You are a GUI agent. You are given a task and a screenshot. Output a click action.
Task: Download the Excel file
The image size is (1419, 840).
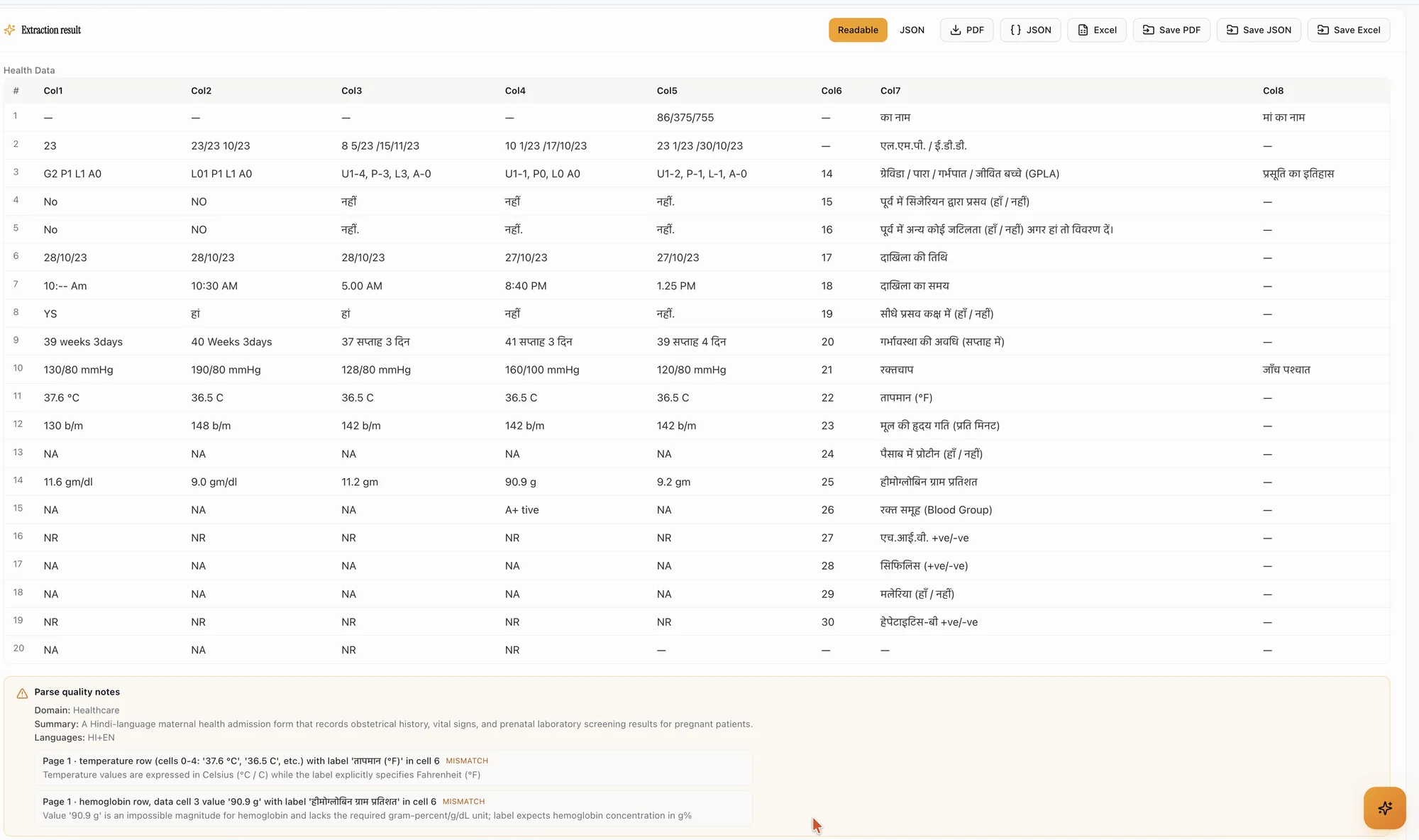tap(1097, 30)
